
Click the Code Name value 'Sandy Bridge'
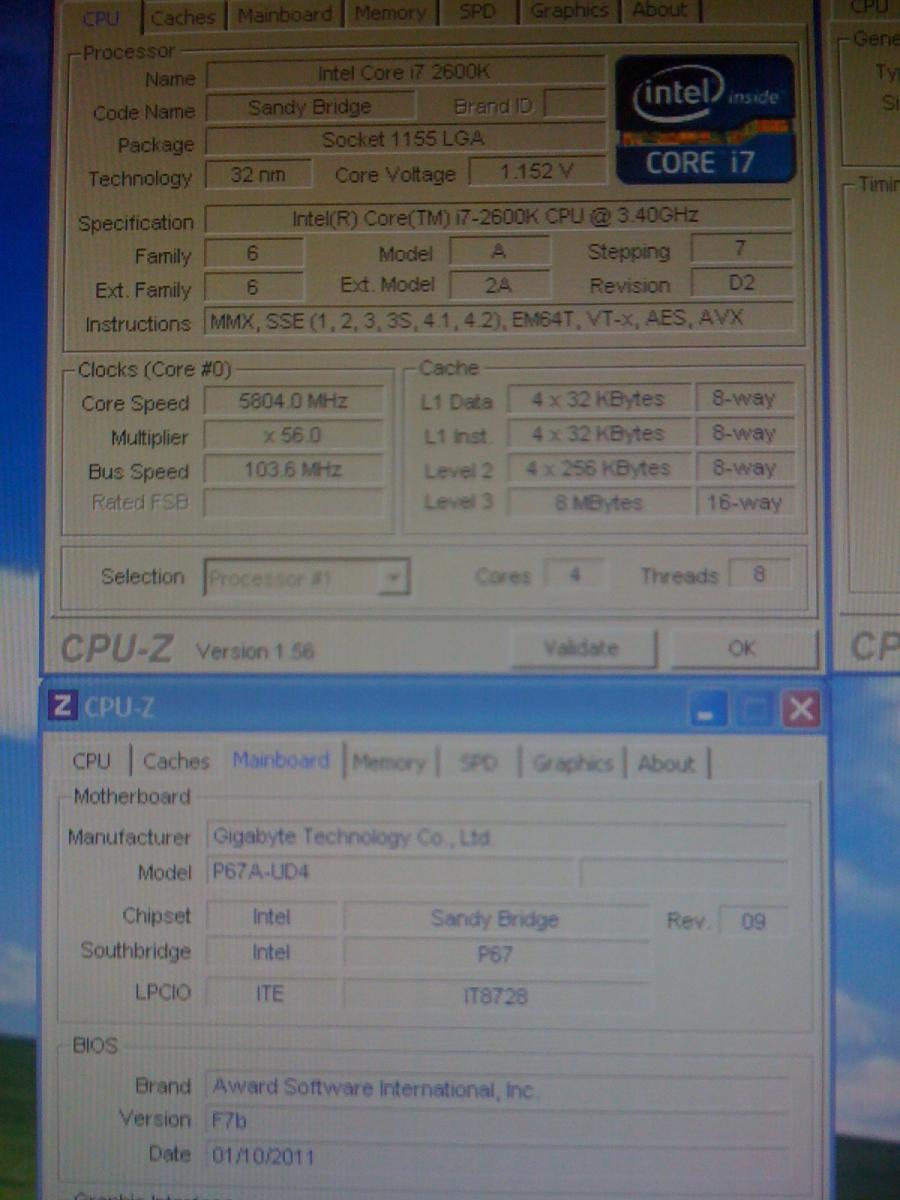pyautogui.click(x=309, y=106)
